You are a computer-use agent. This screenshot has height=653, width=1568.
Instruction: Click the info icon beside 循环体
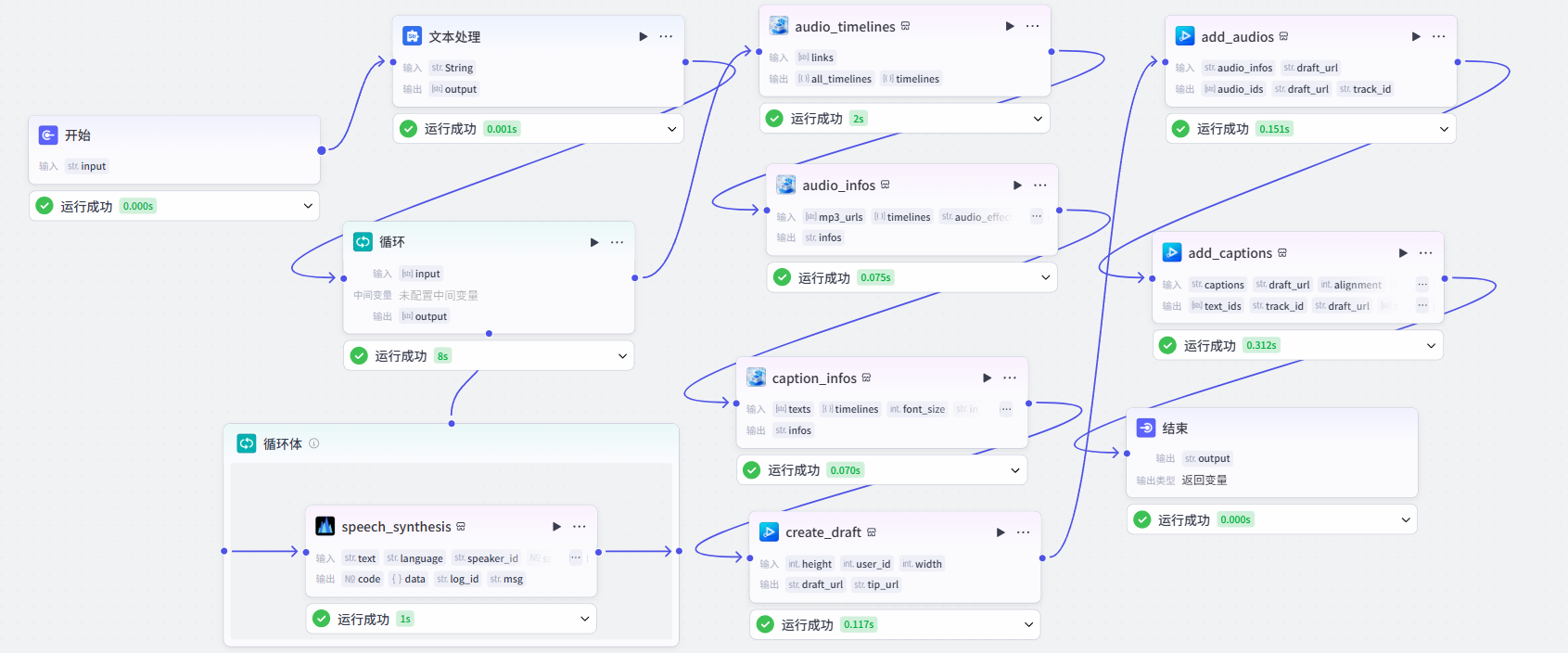(314, 443)
